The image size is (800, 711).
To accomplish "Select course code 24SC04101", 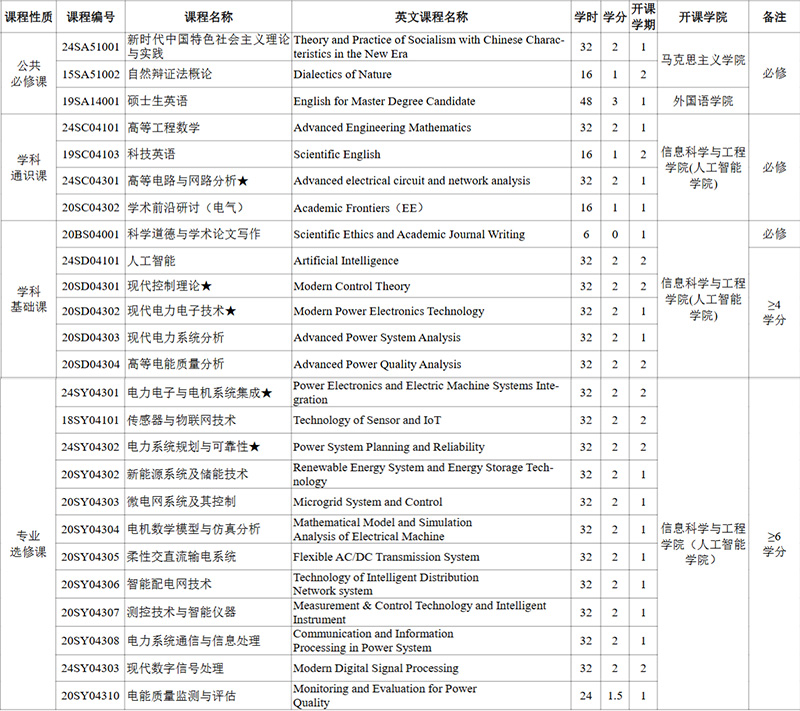I will tap(91, 128).
